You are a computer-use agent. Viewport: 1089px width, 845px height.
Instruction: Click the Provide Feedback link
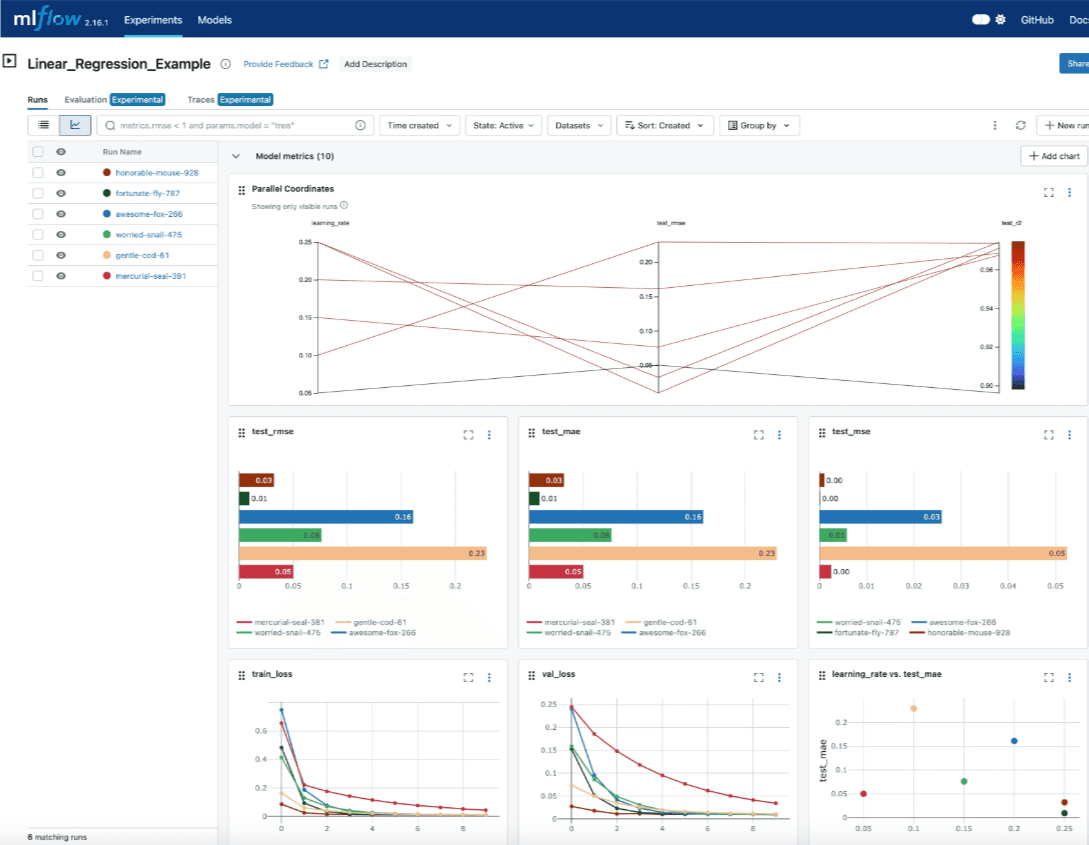click(277, 64)
